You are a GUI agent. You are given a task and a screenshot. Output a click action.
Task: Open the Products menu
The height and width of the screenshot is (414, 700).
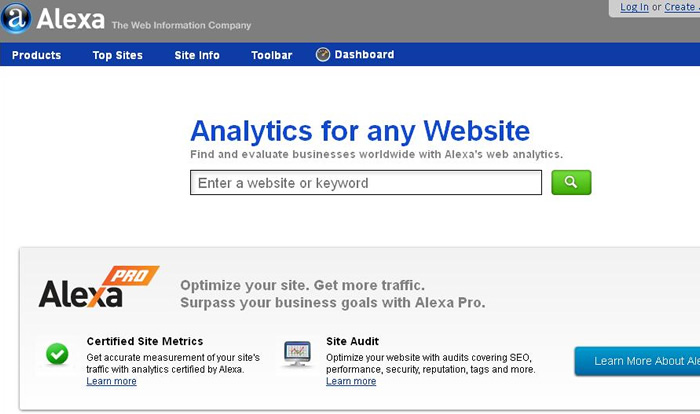pos(36,55)
